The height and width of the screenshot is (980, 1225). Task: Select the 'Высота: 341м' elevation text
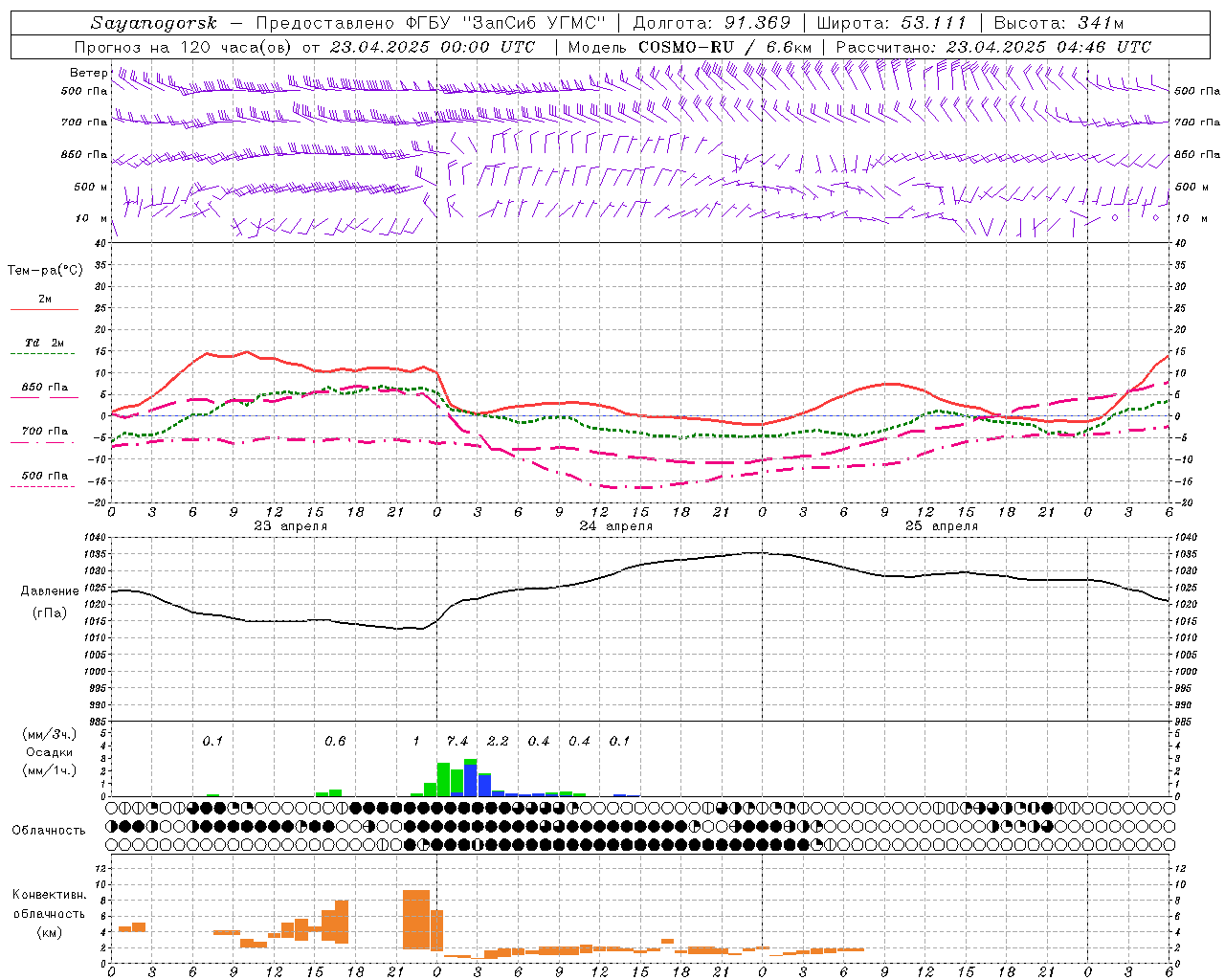(x=1058, y=23)
